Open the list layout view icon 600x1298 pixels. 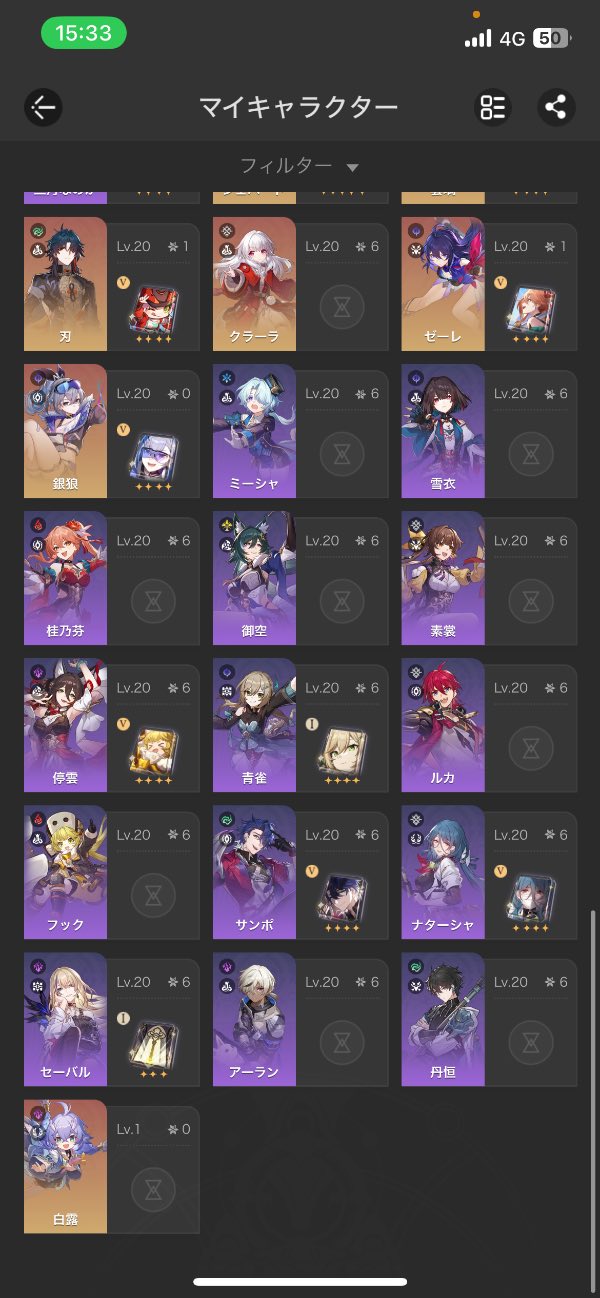(493, 107)
